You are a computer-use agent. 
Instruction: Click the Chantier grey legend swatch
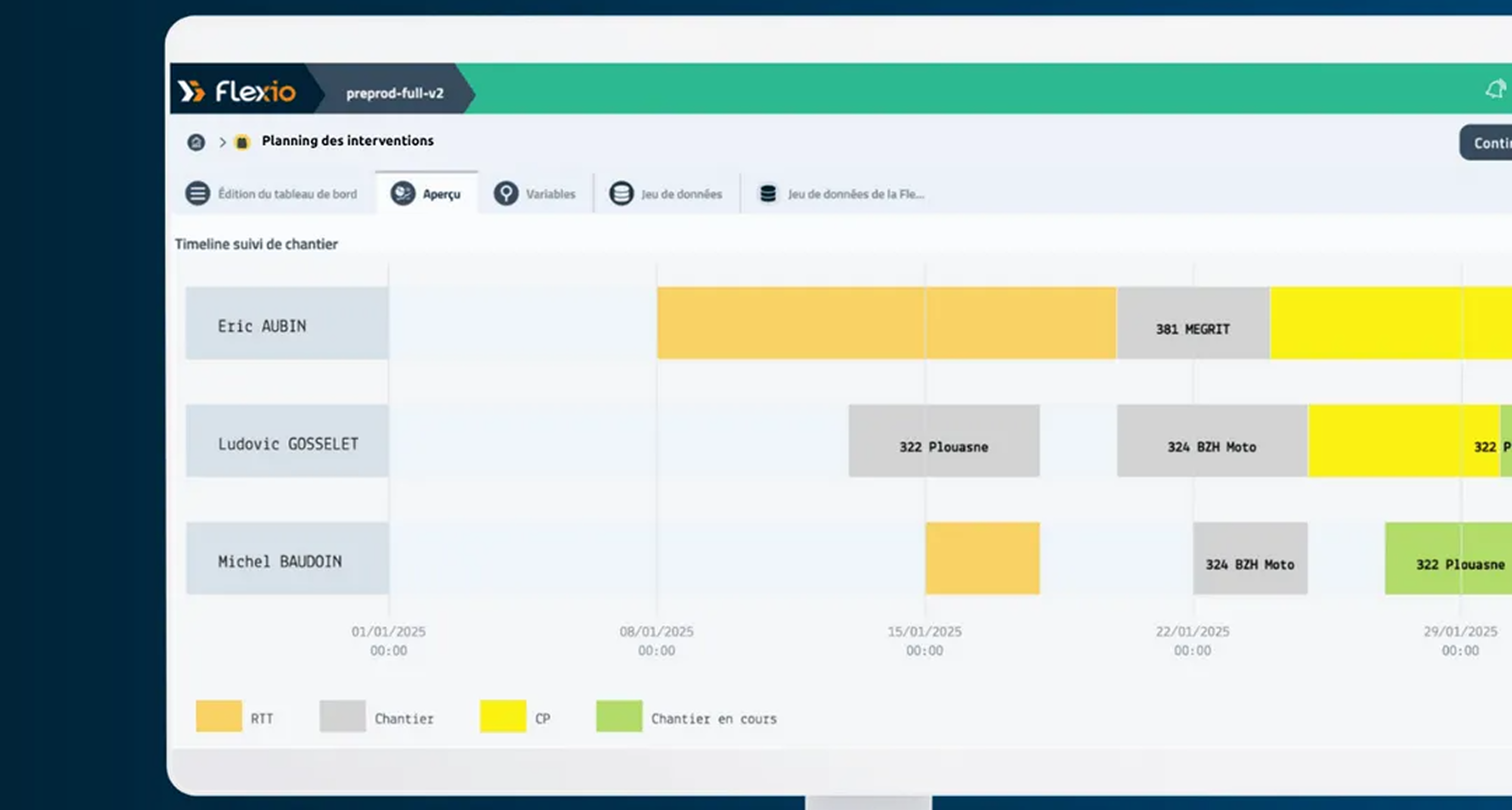pos(342,716)
